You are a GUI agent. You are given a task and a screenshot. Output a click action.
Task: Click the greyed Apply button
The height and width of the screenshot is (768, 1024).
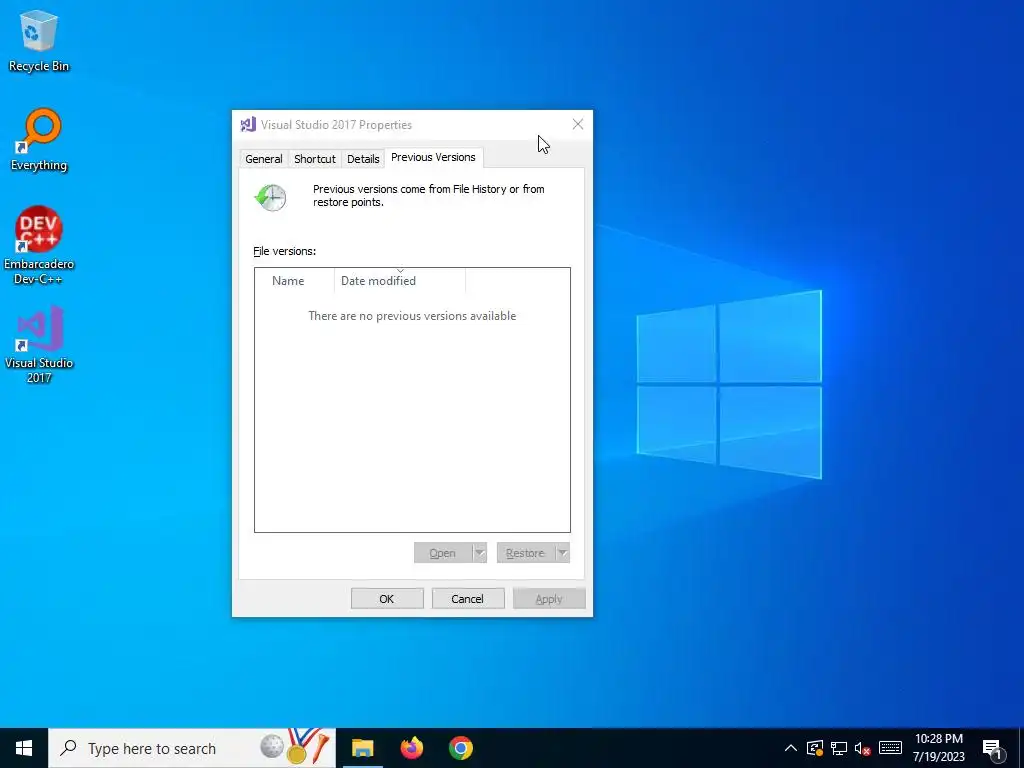tap(549, 599)
